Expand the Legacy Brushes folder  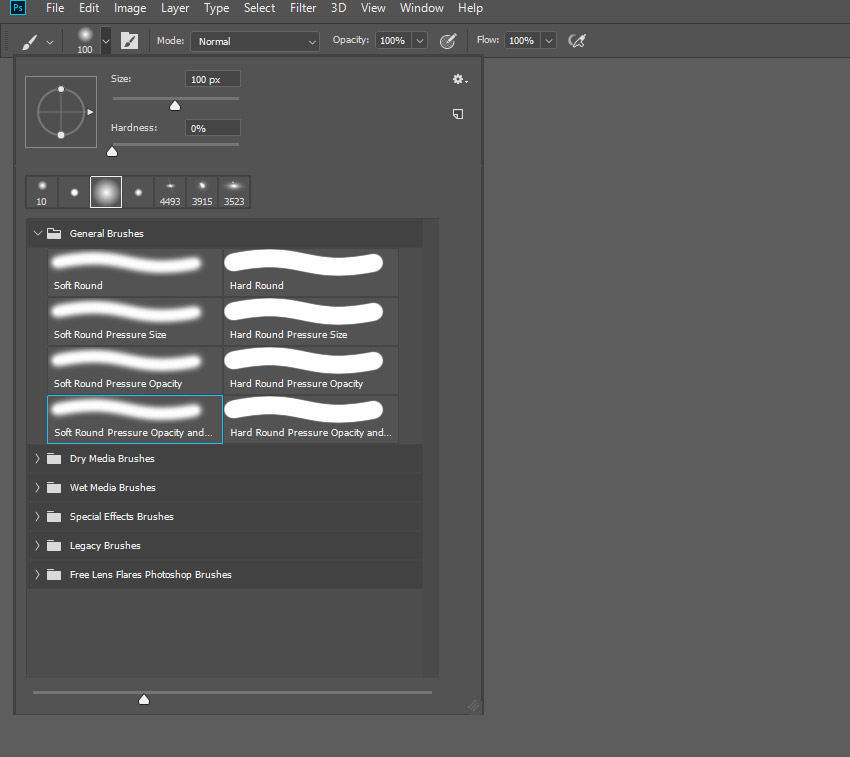pos(37,546)
